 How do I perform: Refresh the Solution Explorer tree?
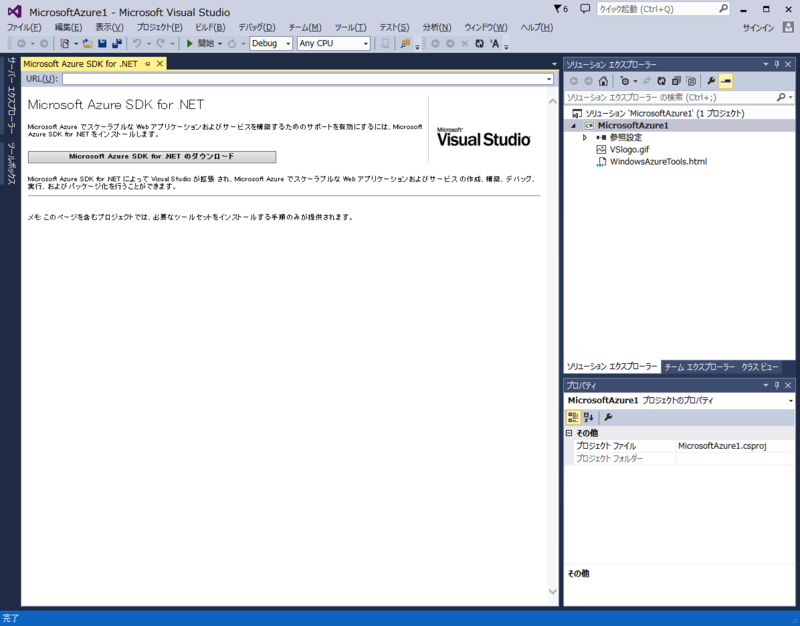(x=661, y=81)
